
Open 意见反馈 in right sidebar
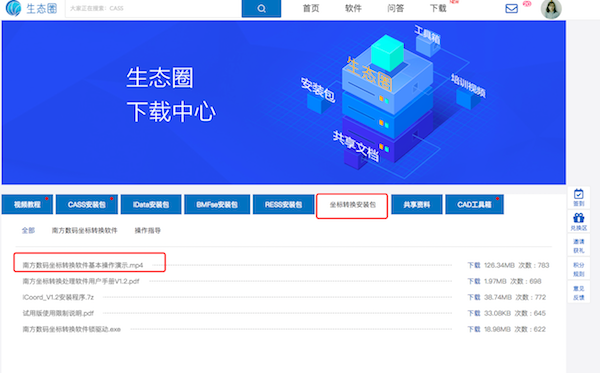(579, 293)
